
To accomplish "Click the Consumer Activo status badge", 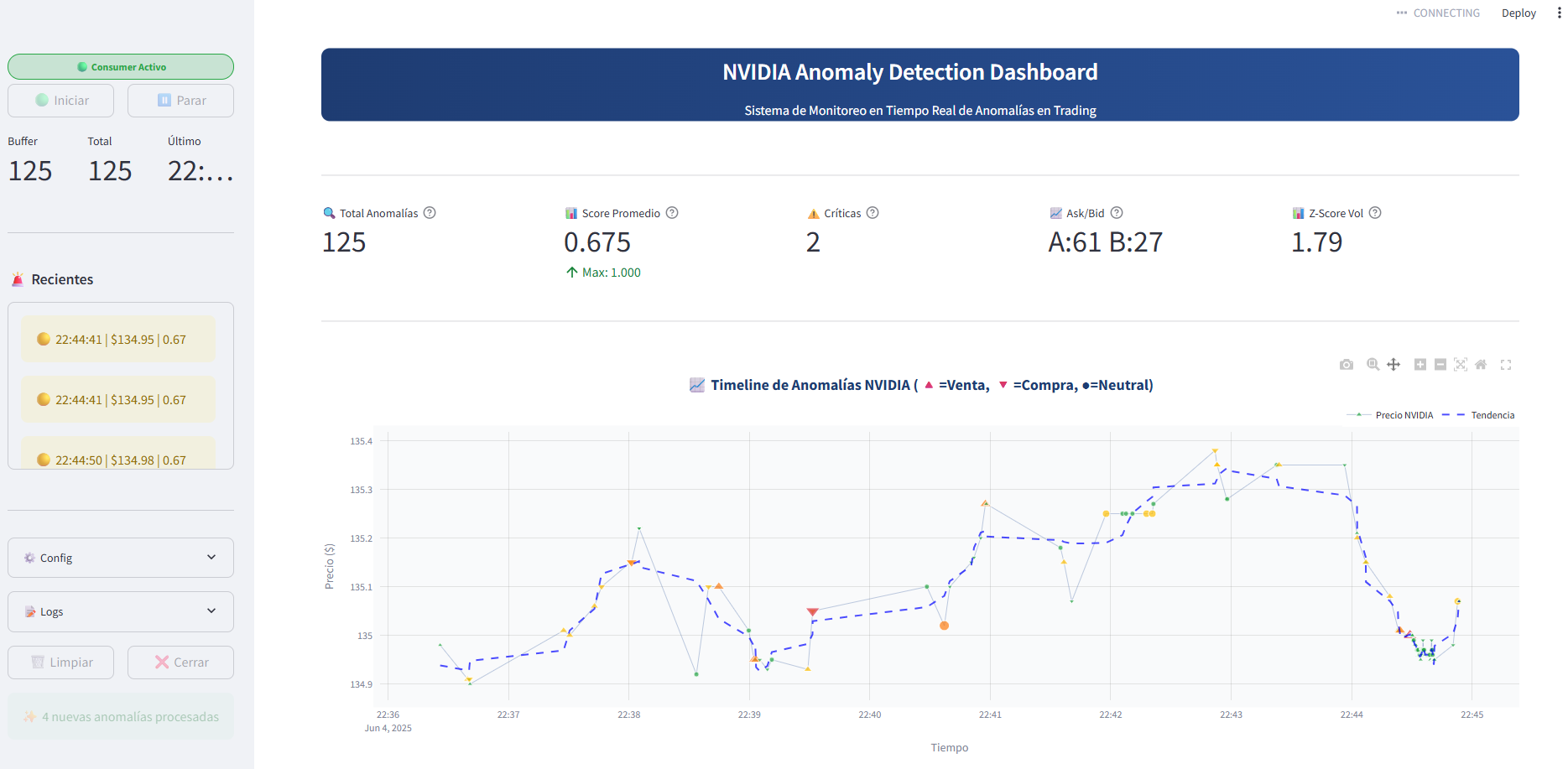I will [x=121, y=67].
